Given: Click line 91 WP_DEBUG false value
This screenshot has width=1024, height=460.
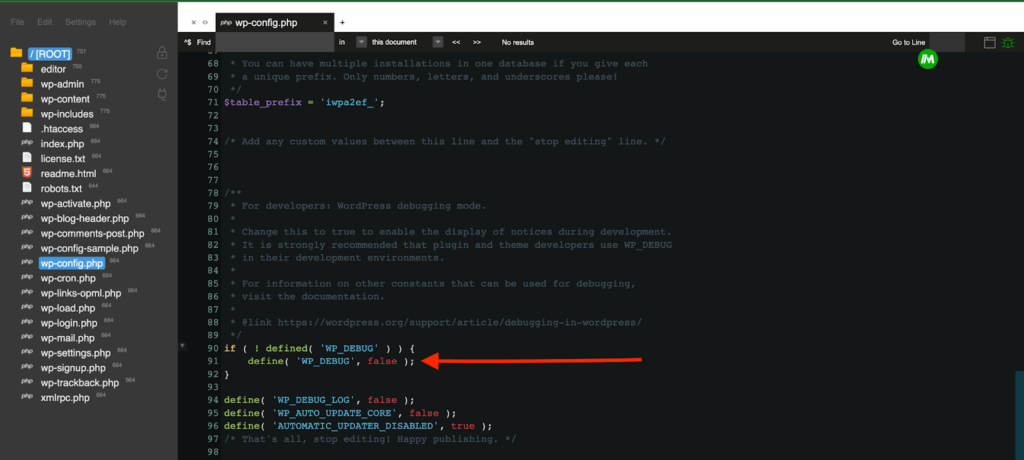Looking at the screenshot, I should 382,361.
